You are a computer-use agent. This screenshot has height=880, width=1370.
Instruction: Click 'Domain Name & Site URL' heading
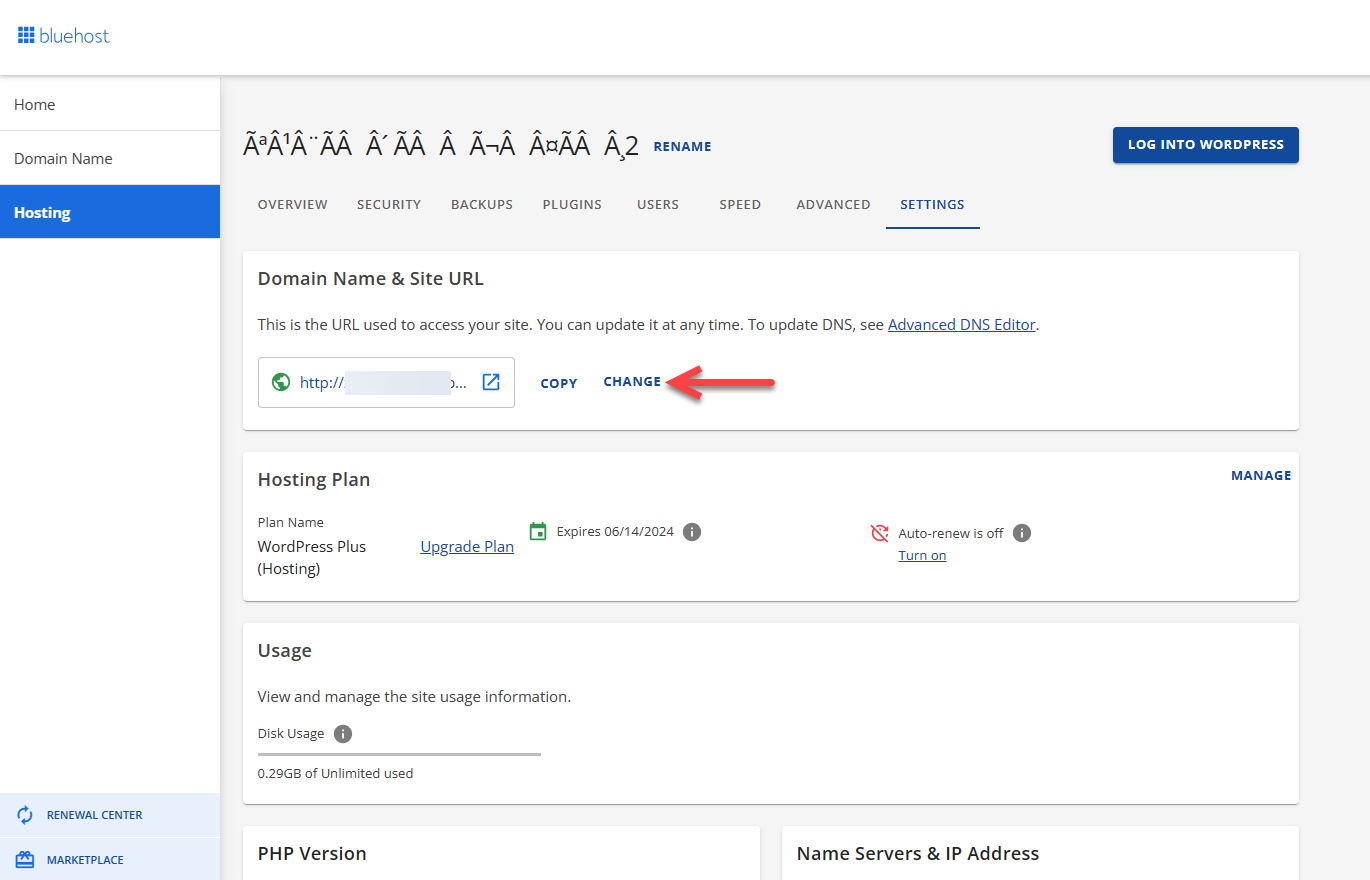(371, 279)
